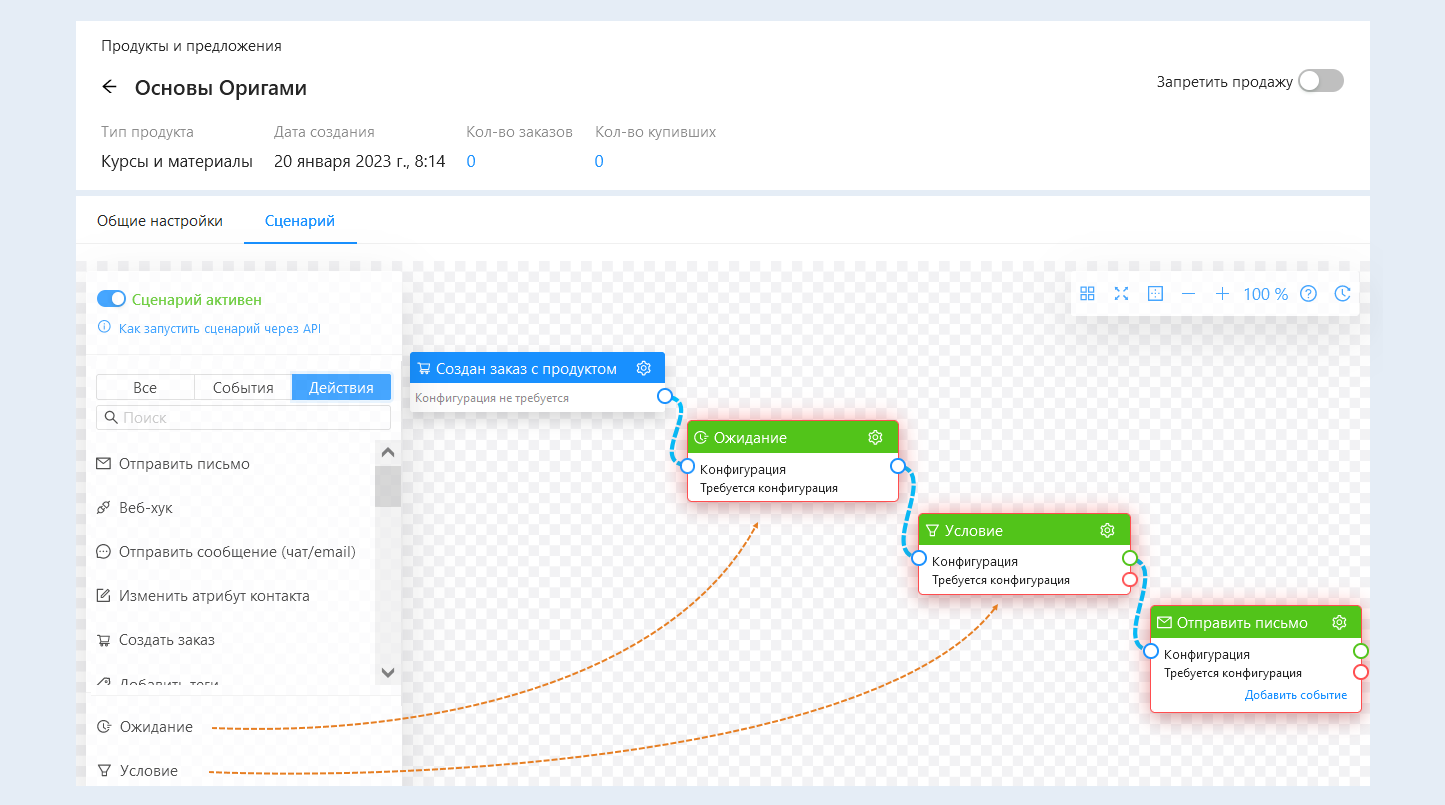Click Добавить событие link on email node

(1295, 695)
